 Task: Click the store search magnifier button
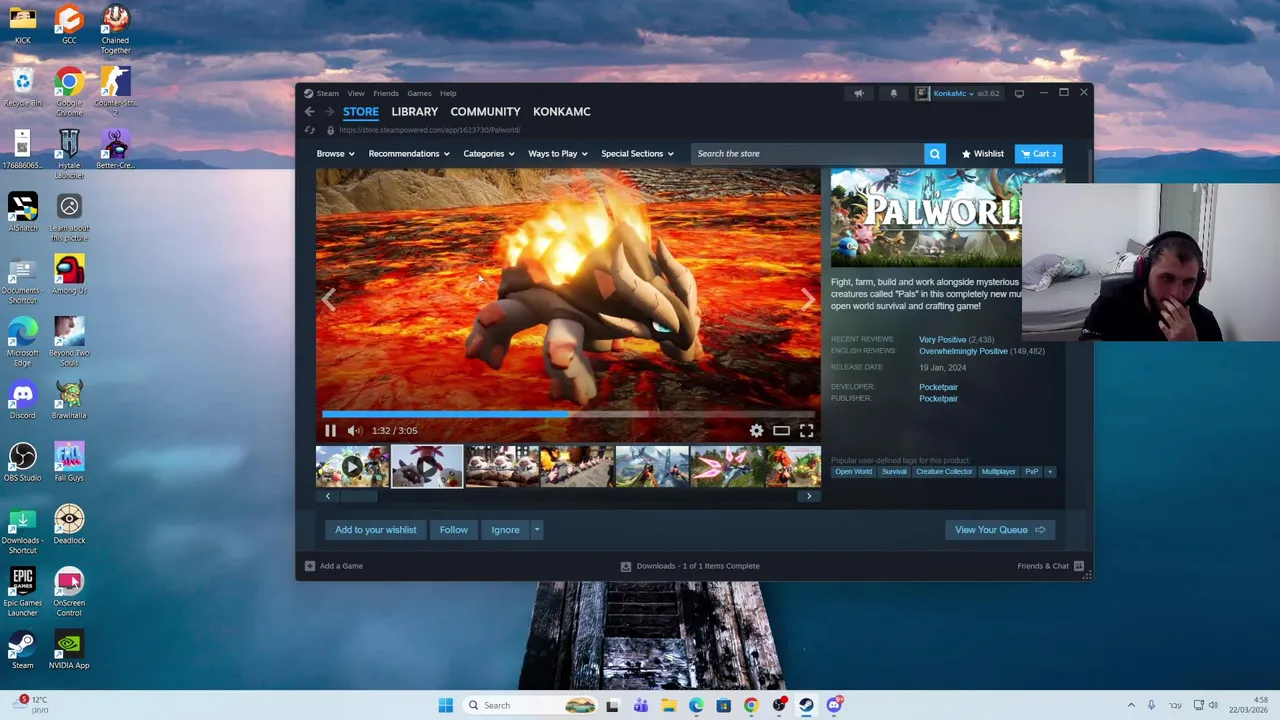[935, 154]
